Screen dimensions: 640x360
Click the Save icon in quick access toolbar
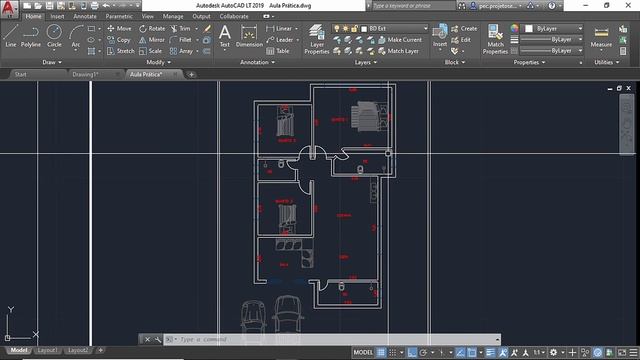49,6
